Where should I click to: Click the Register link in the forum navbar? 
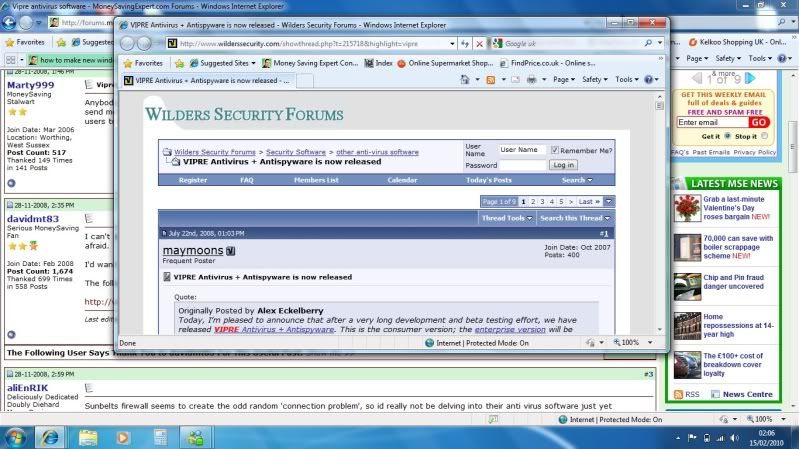193,180
